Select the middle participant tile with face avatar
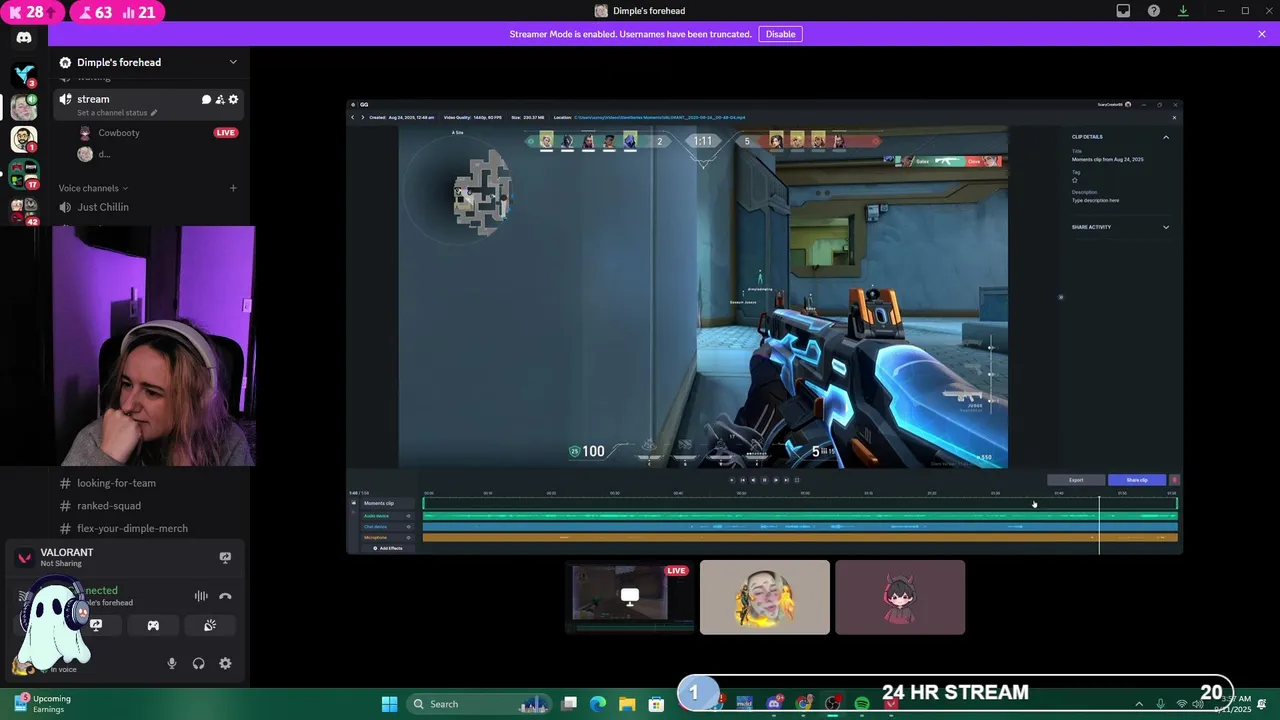This screenshot has height=720, width=1280. pyautogui.click(x=765, y=597)
